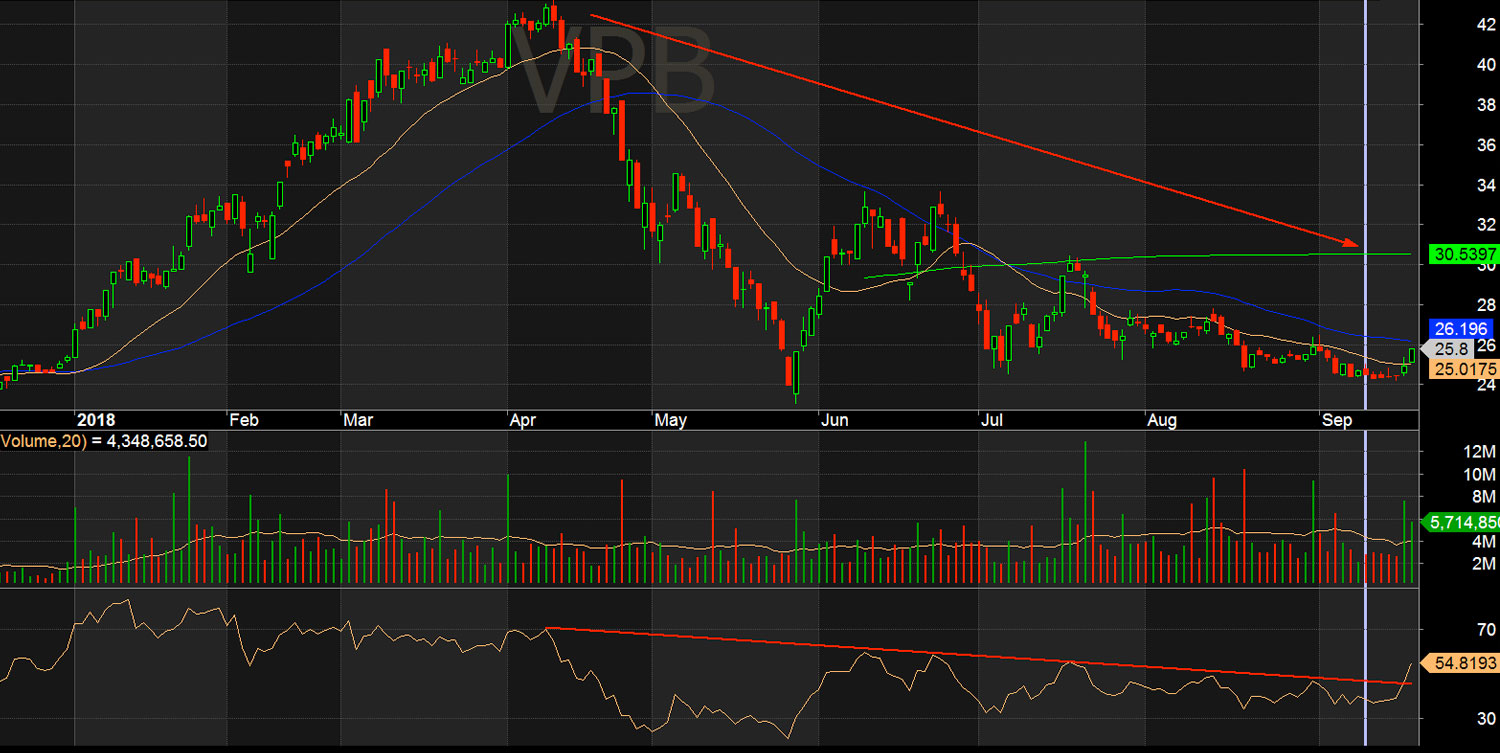Select the Jun label on time axis
Viewport: 1500px width, 753px height.
click(834, 420)
